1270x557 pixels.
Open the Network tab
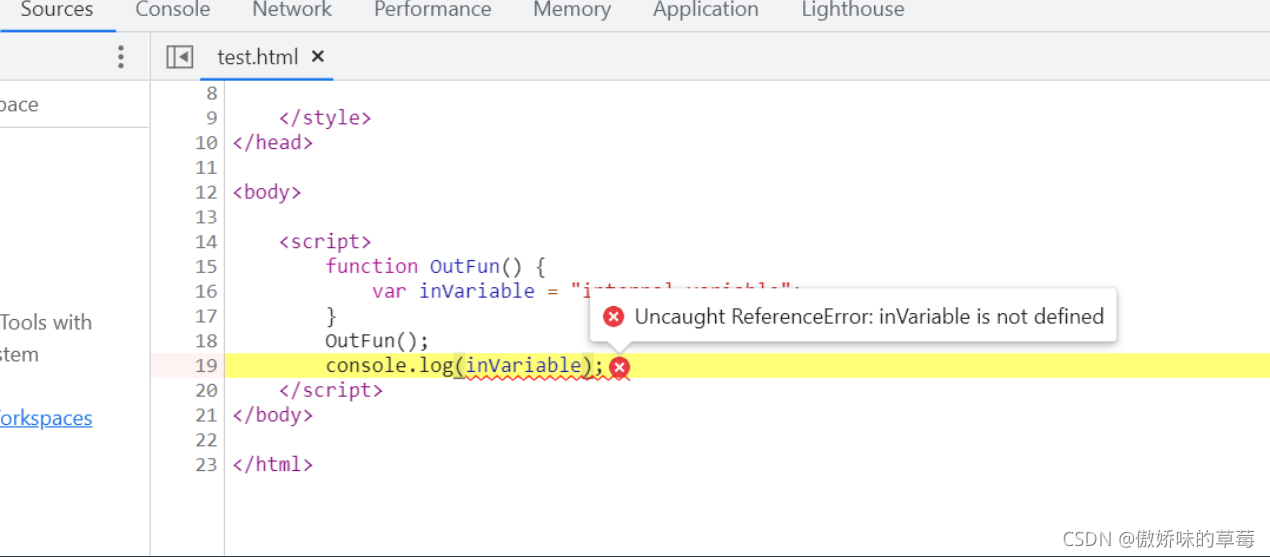tap(292, 10)
